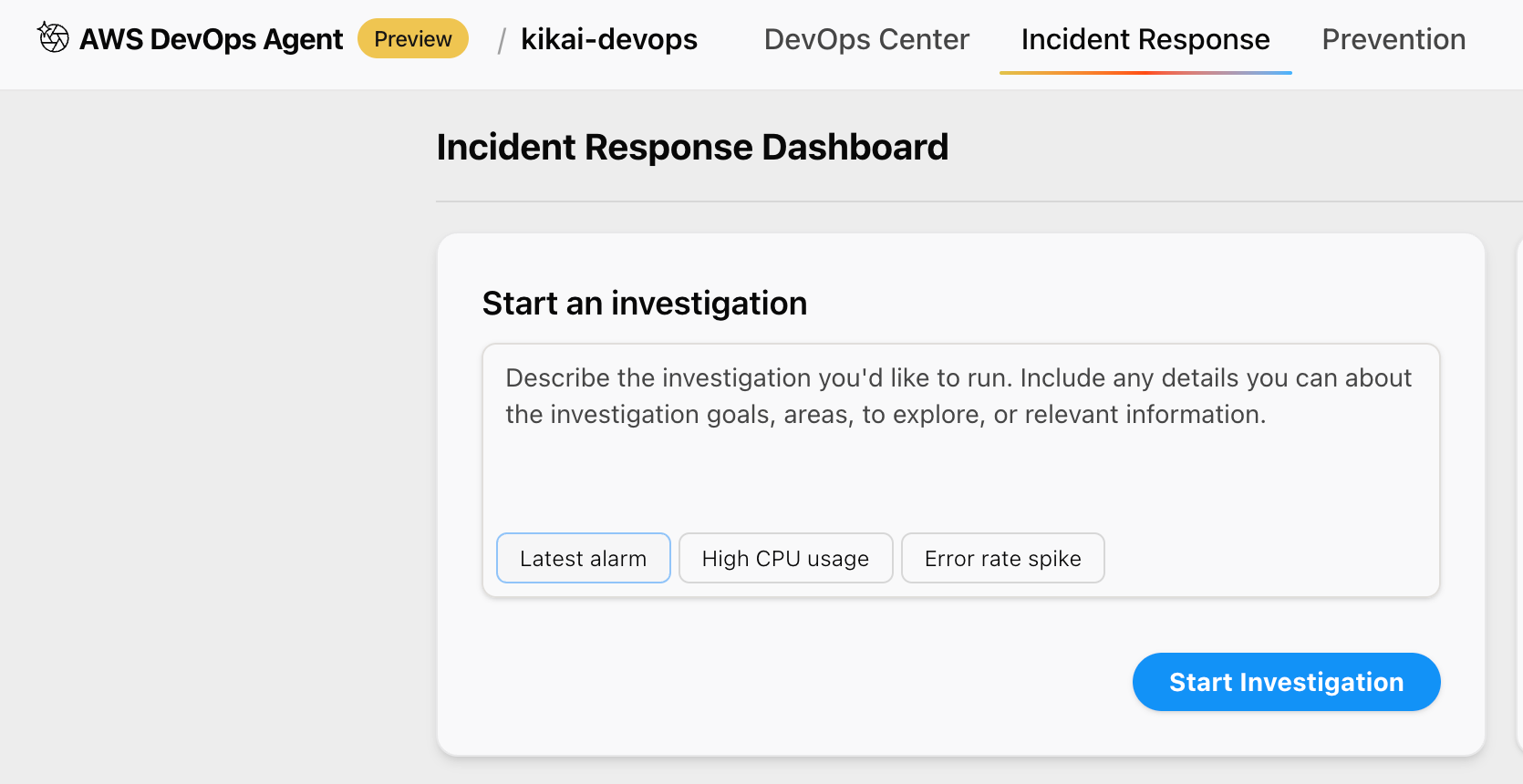Click the Start an investigation heading

644,303
